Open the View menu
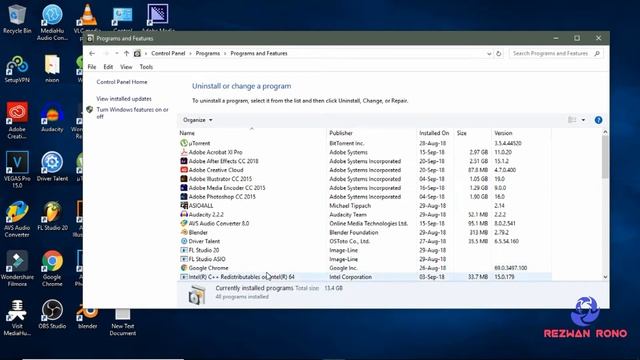640x360 pixels. click(126, 67)
